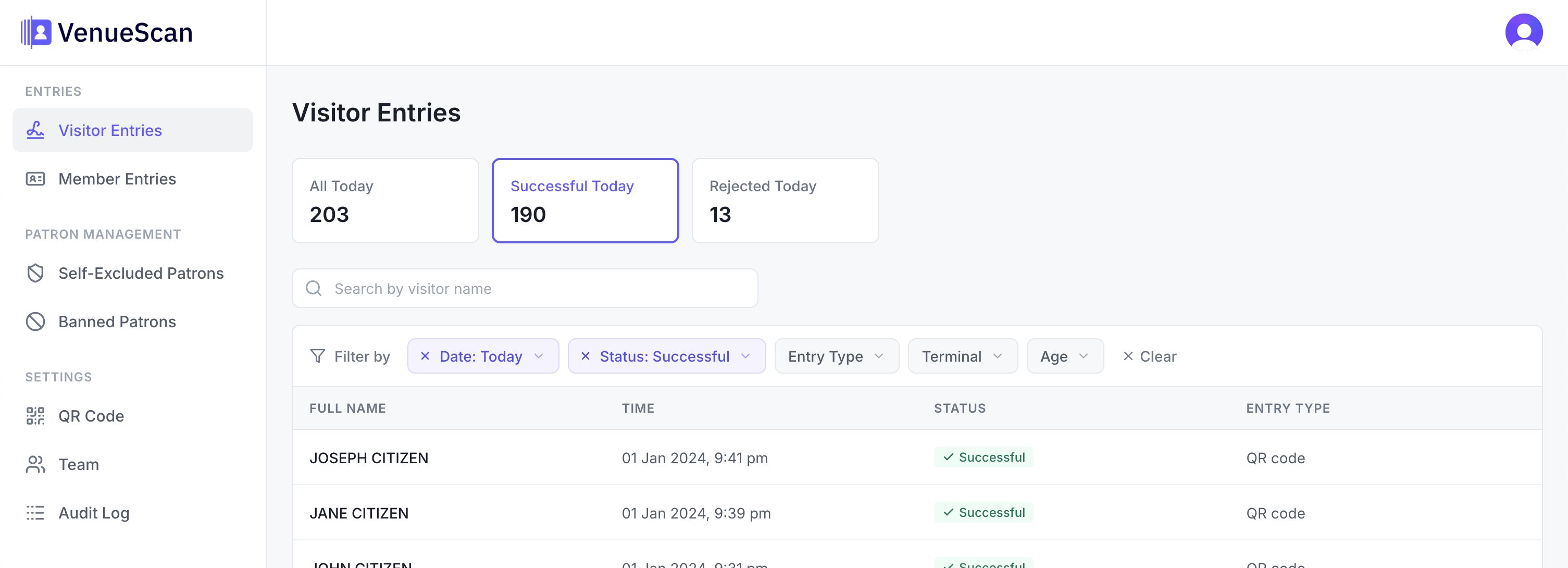Viewport: 1568px width, 568px height.
Task: Click the Banned Patrons prohibition icon
Action: coord(35,322)
